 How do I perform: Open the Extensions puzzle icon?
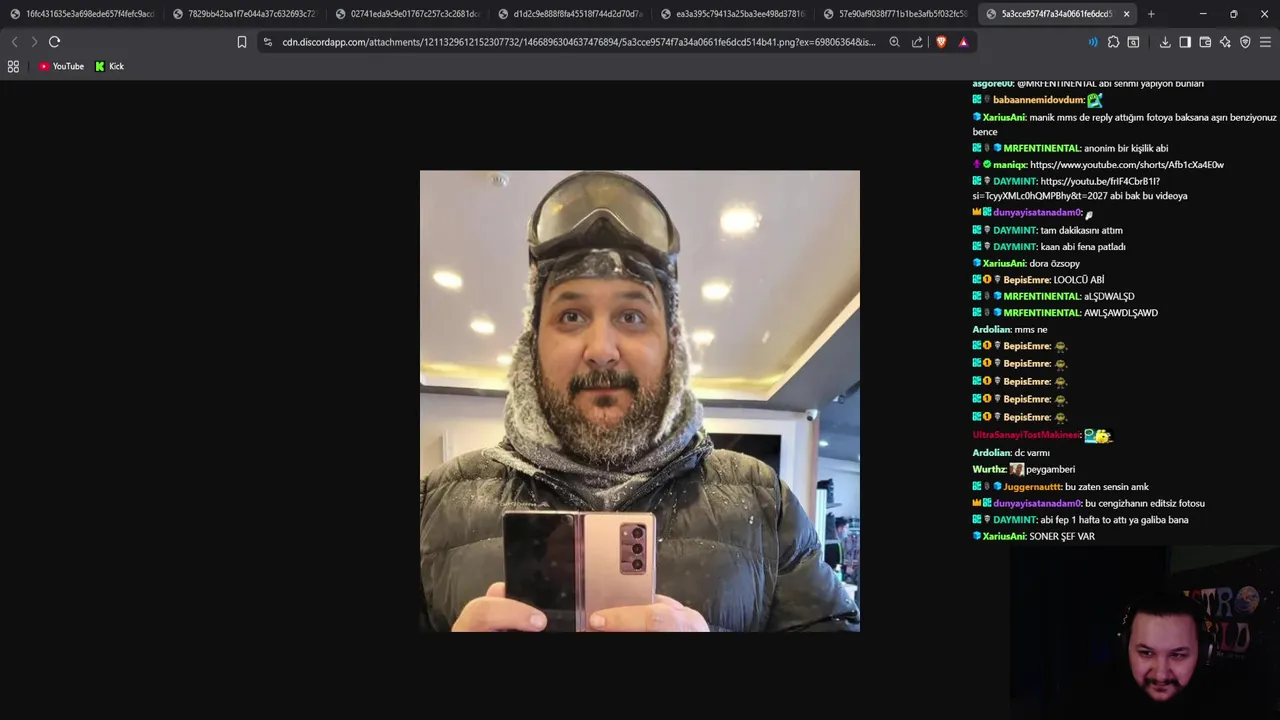1113,42
